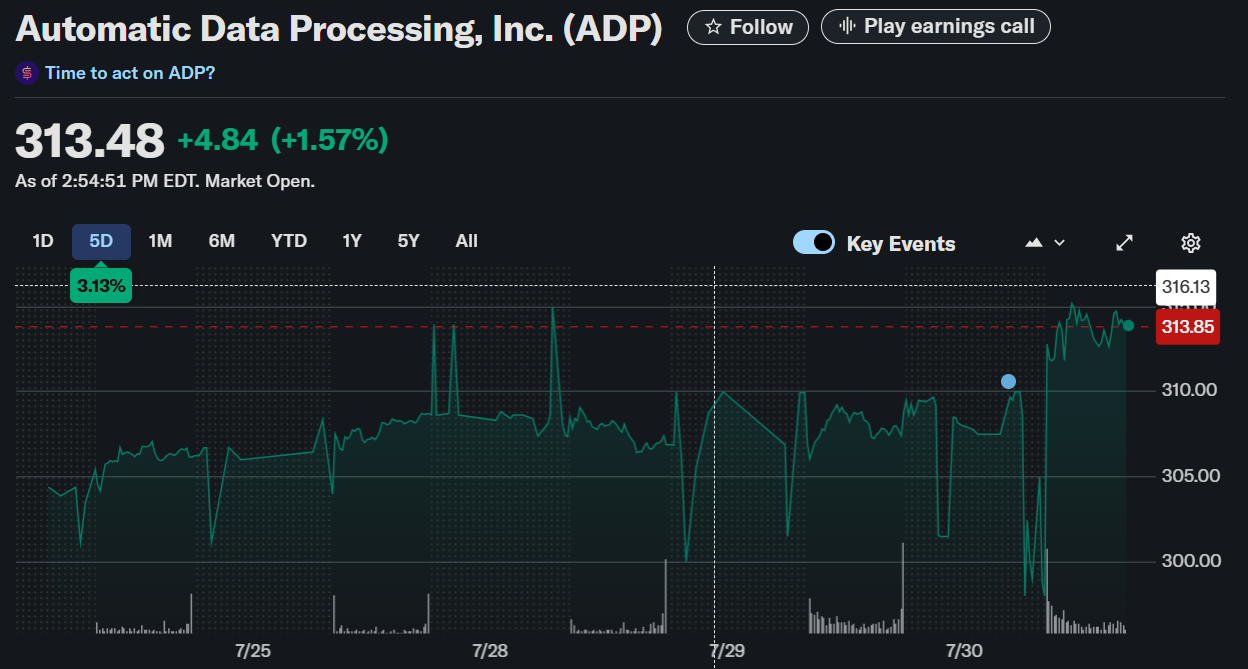Click the 7/25 date axis label
Screen dimensions: 1248x669
click(x=253, y=651)
